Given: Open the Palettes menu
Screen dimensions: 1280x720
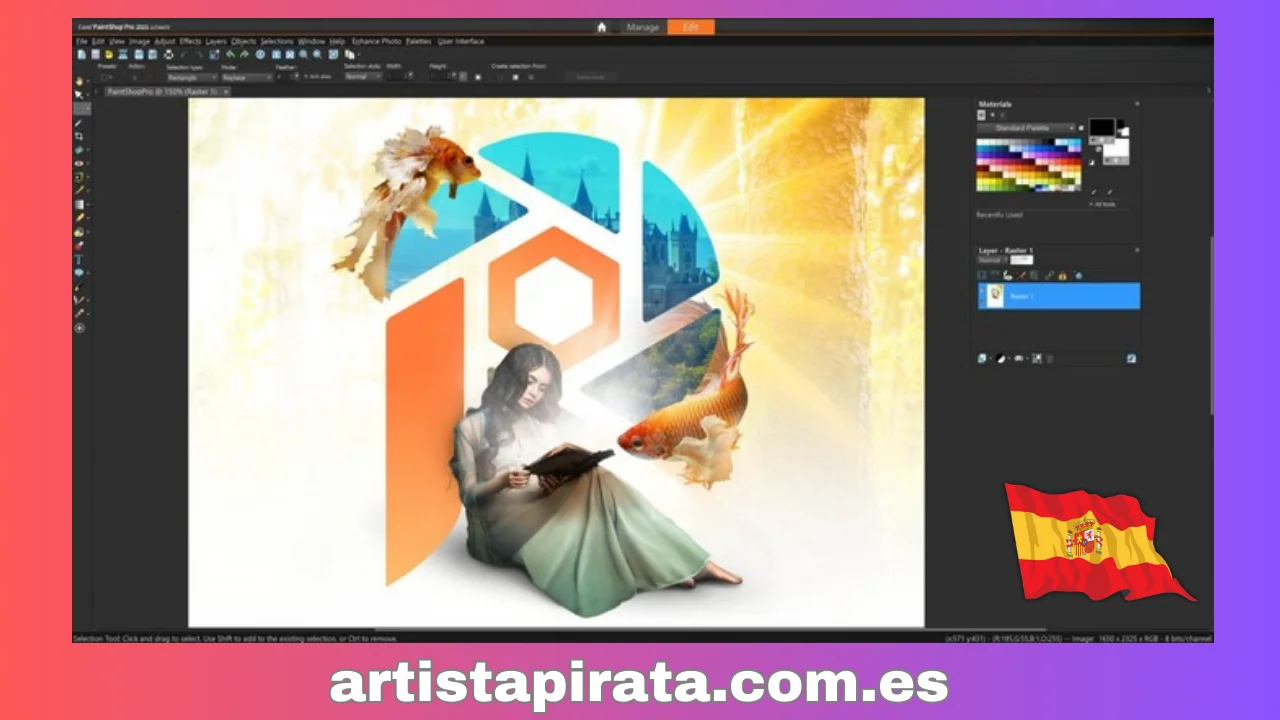Looking at the screenshot, I should point(418,41).
